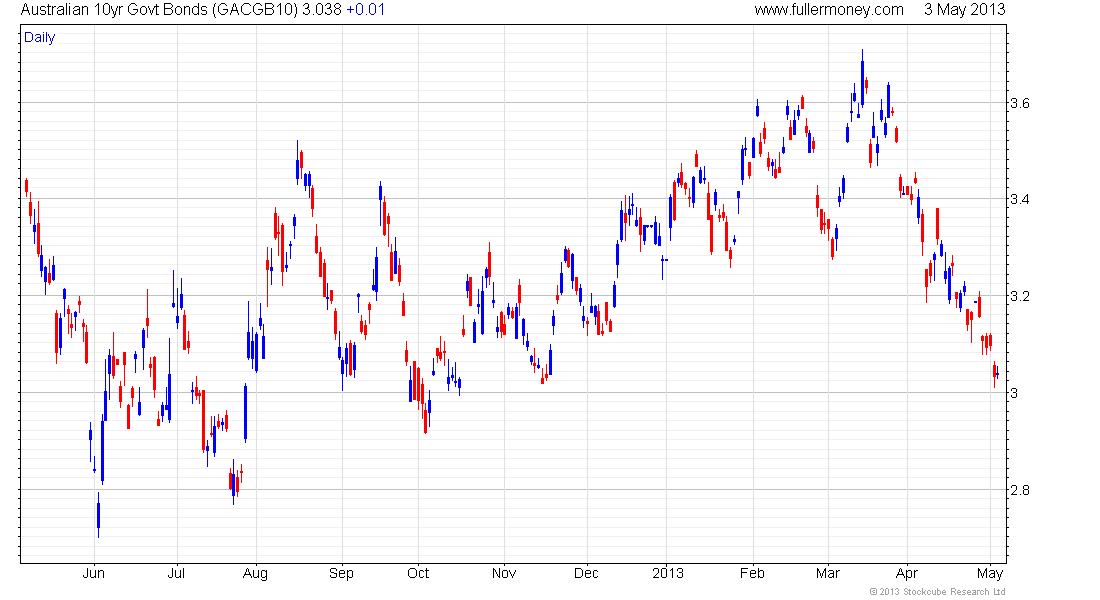This screenshot has height=600, width=1100.
Task: Select the 3.2 y-axis label
Action: [1020, 296]
